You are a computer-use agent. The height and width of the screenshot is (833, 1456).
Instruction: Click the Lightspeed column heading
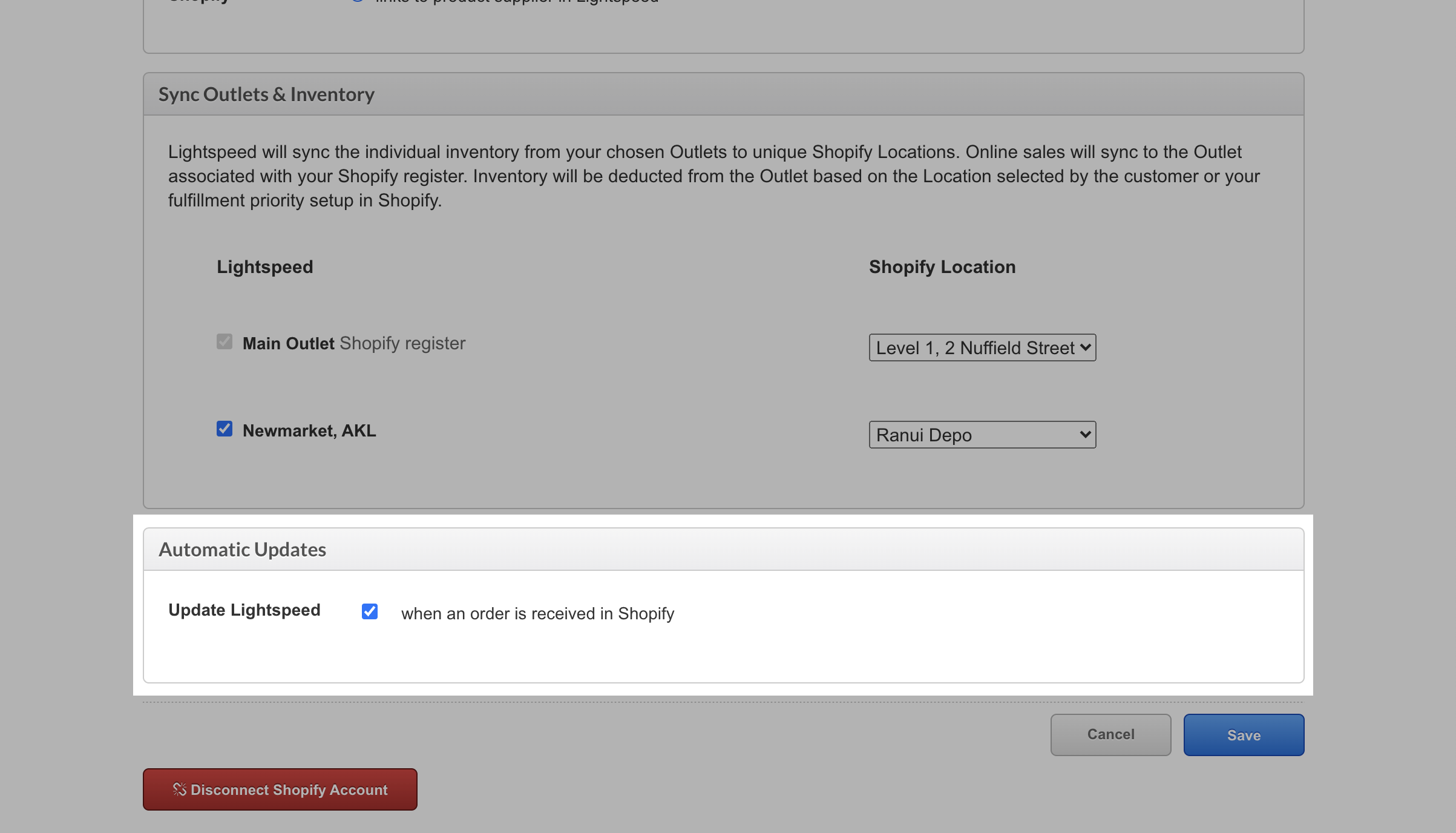click(x=264, y=266)
